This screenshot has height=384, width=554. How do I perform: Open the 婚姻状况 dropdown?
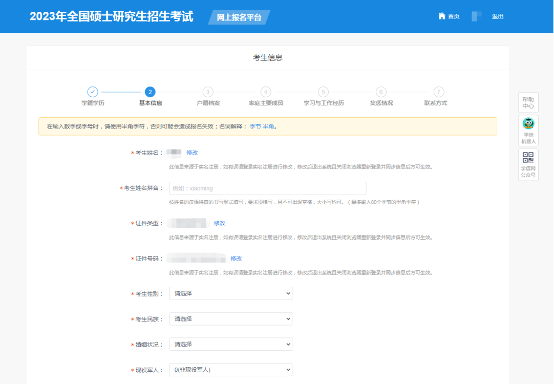(x=231, y=344)
